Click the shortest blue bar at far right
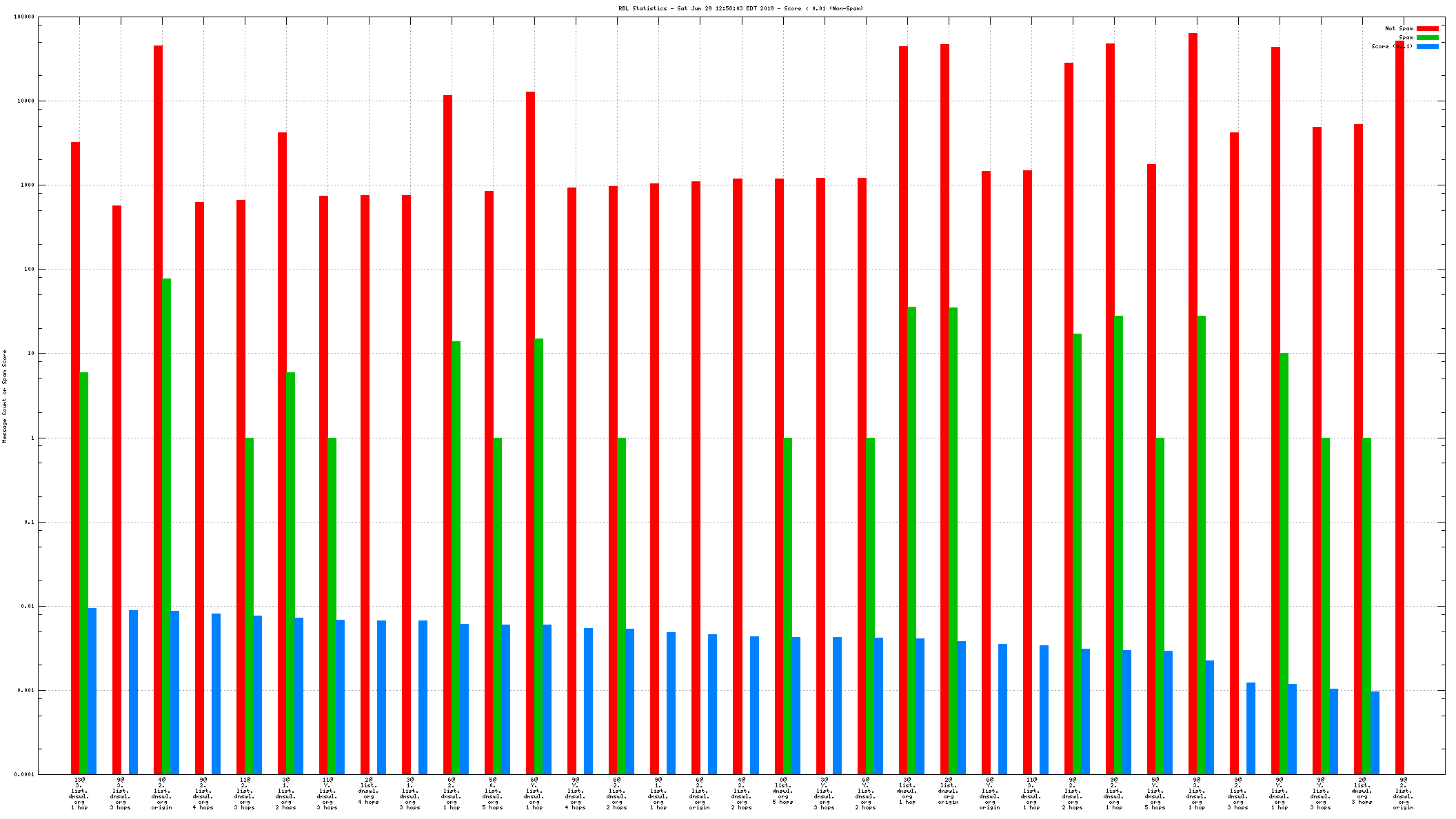This screenshot has height=819, width=1456. point(1375,732)
